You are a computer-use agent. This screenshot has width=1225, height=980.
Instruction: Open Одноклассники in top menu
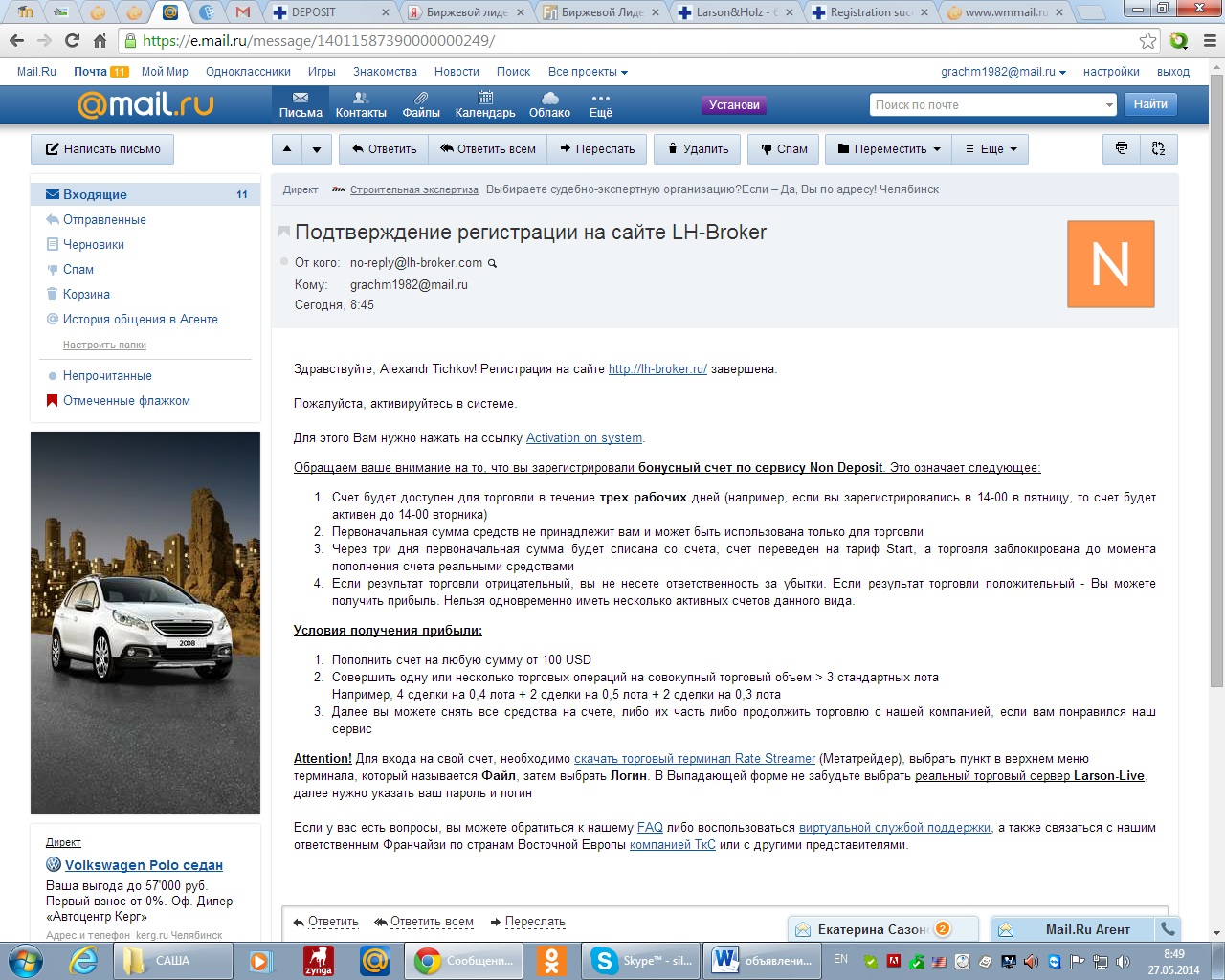coord(248,72)
